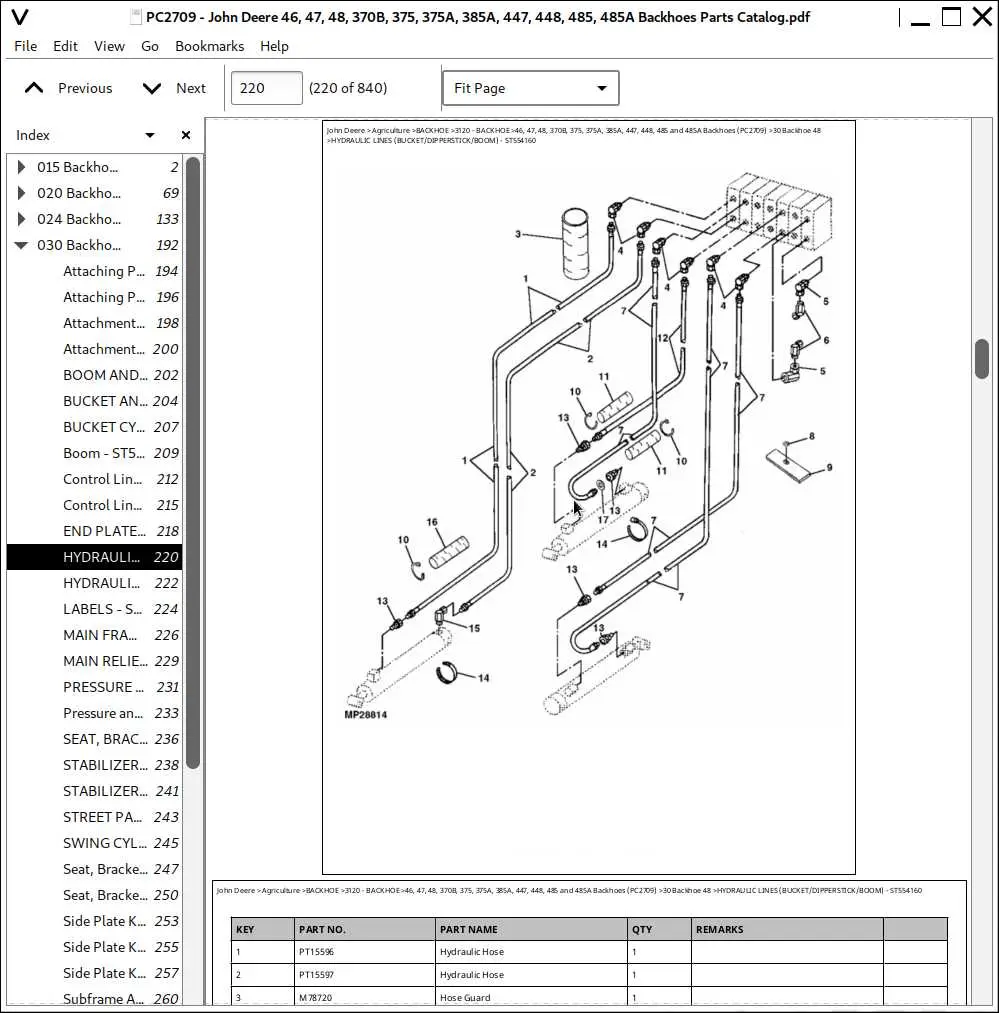Screen dimensions: 999x1013
Task: Click the Previous button label
Action: [x=85, y=88]
